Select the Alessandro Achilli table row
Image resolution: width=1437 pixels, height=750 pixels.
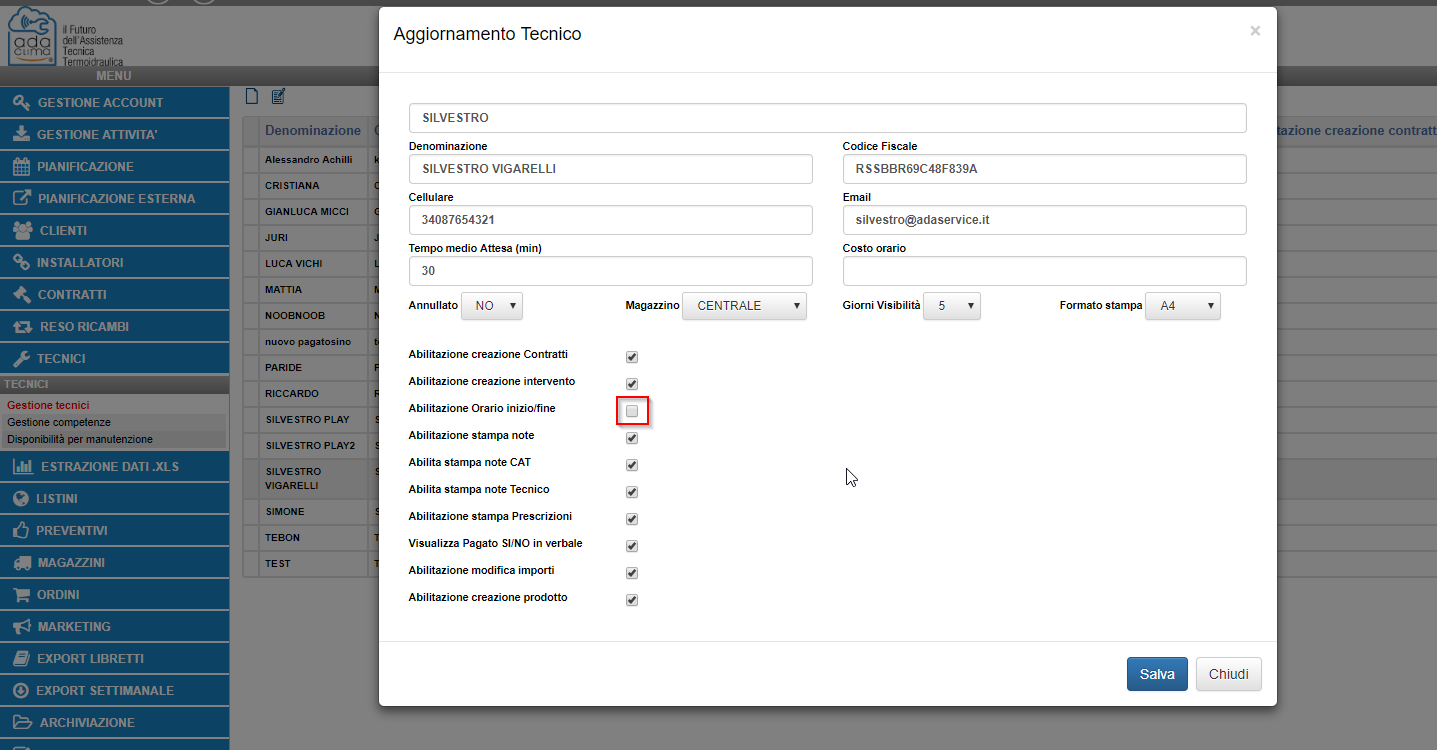point(310,159)
